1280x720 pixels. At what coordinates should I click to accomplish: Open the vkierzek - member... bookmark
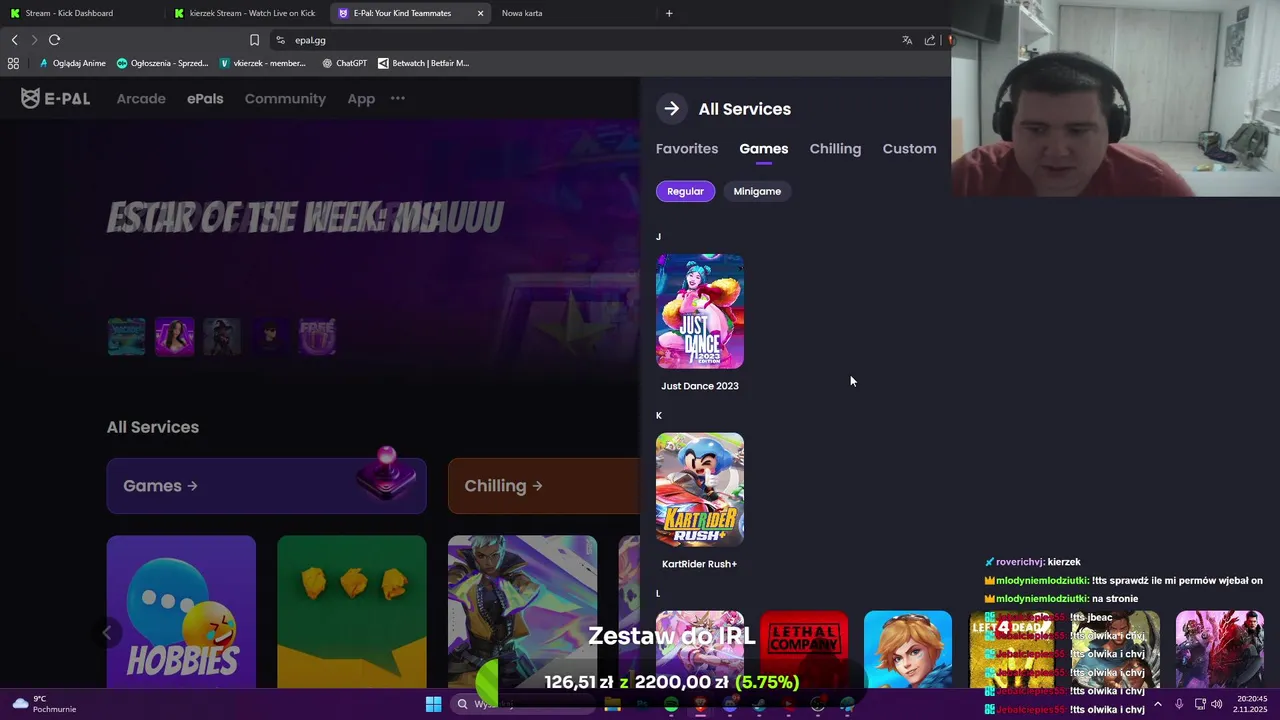point(262,63)
